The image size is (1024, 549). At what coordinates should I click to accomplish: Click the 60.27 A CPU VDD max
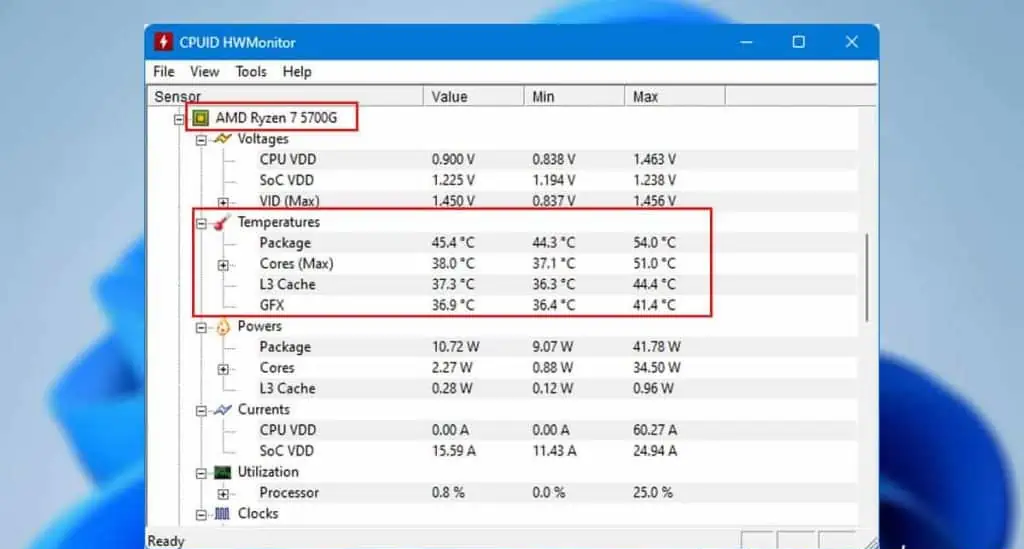click(654, 430)
